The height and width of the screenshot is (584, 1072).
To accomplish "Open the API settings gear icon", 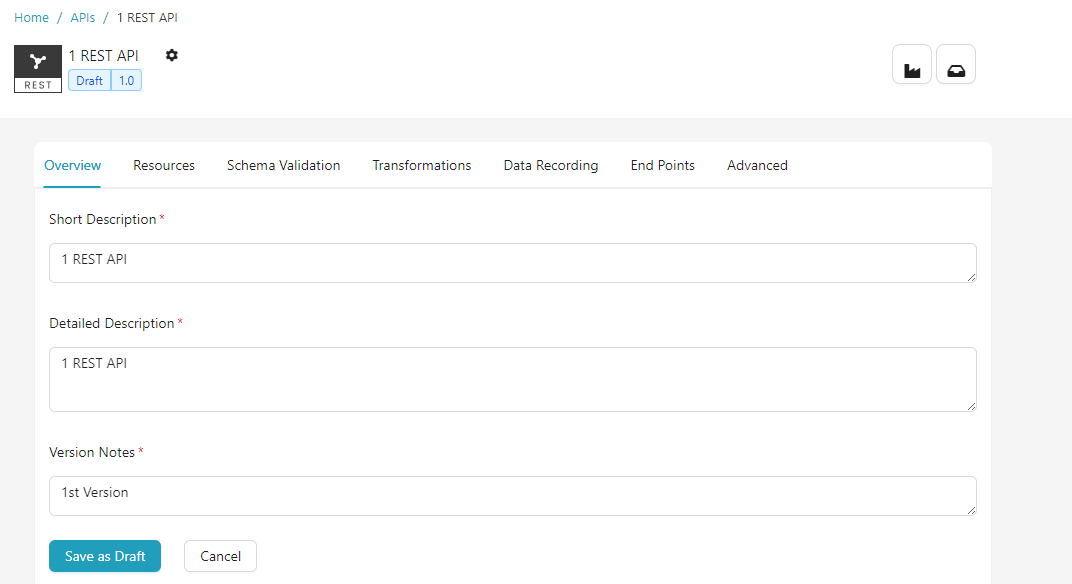I will click(171, 56).
